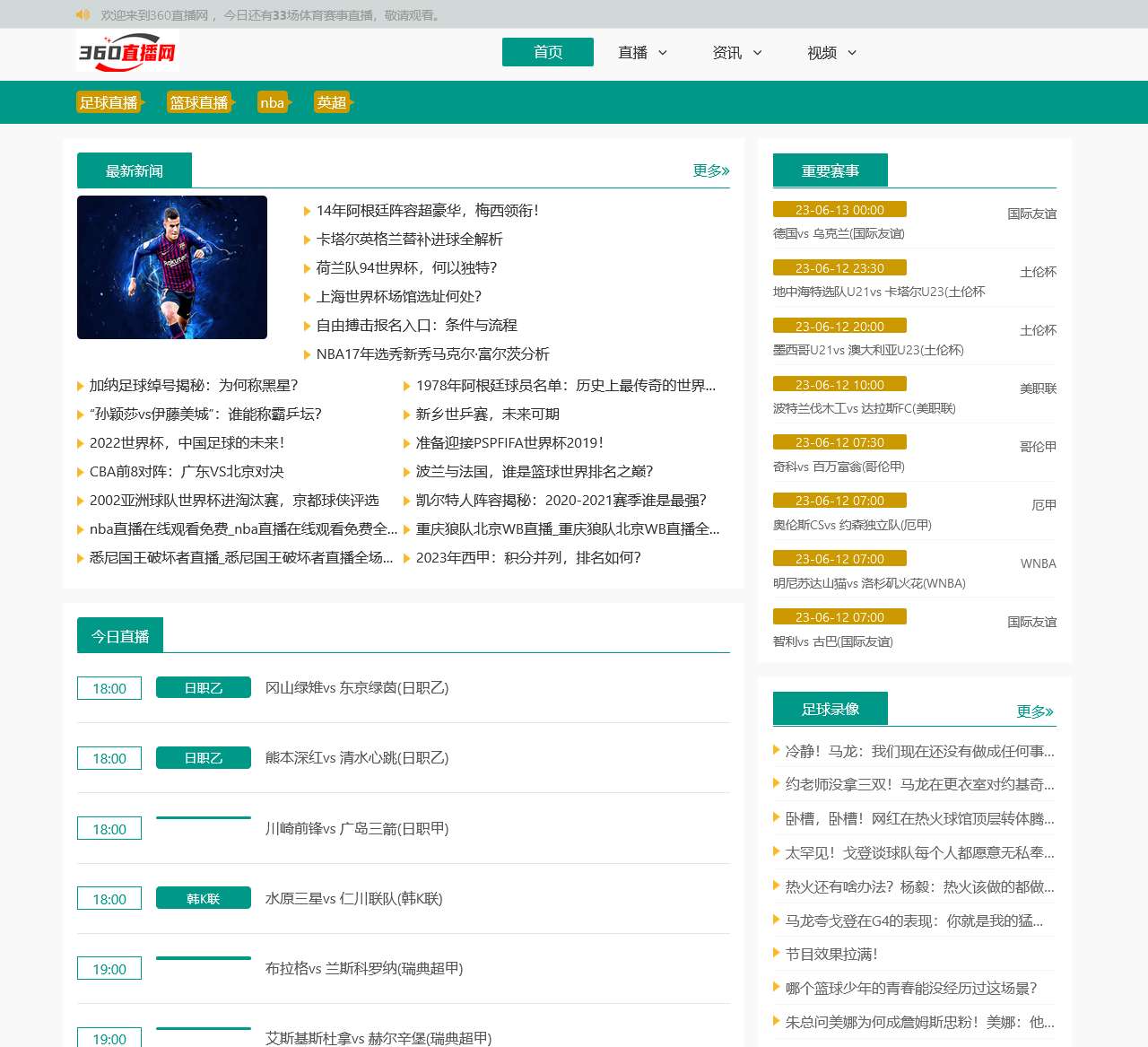This screenshot has width=1148, height=1047.
Task: Open the 最新新闻 section header
Action: coord(135,170)
